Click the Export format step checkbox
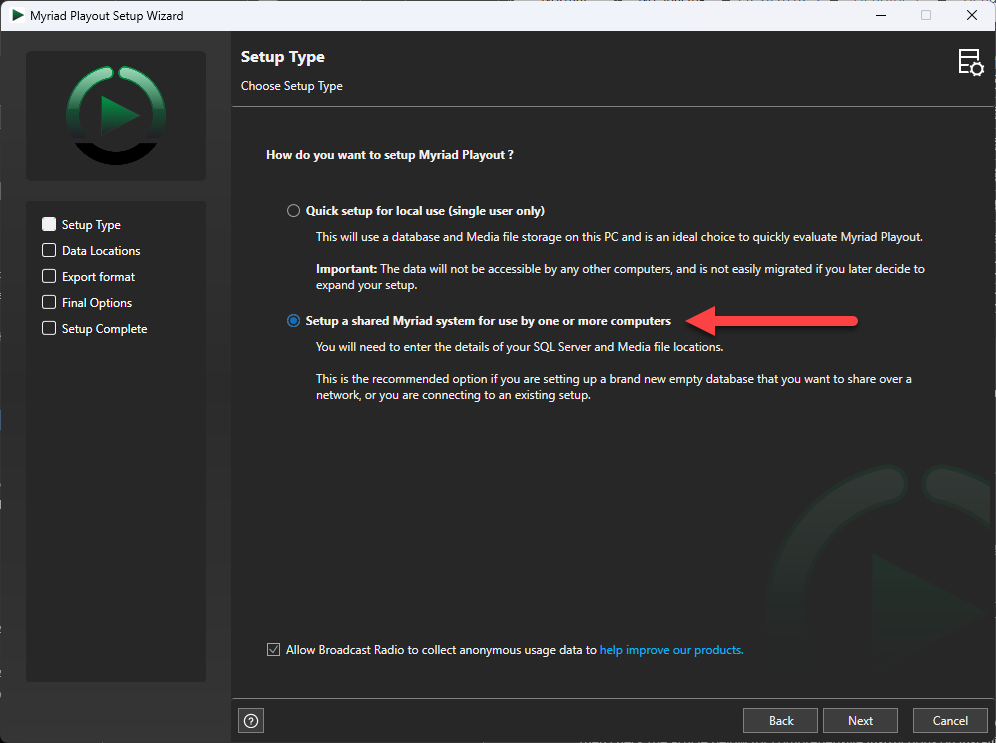This screenshot has width=996, height=743. coord(49,276)
